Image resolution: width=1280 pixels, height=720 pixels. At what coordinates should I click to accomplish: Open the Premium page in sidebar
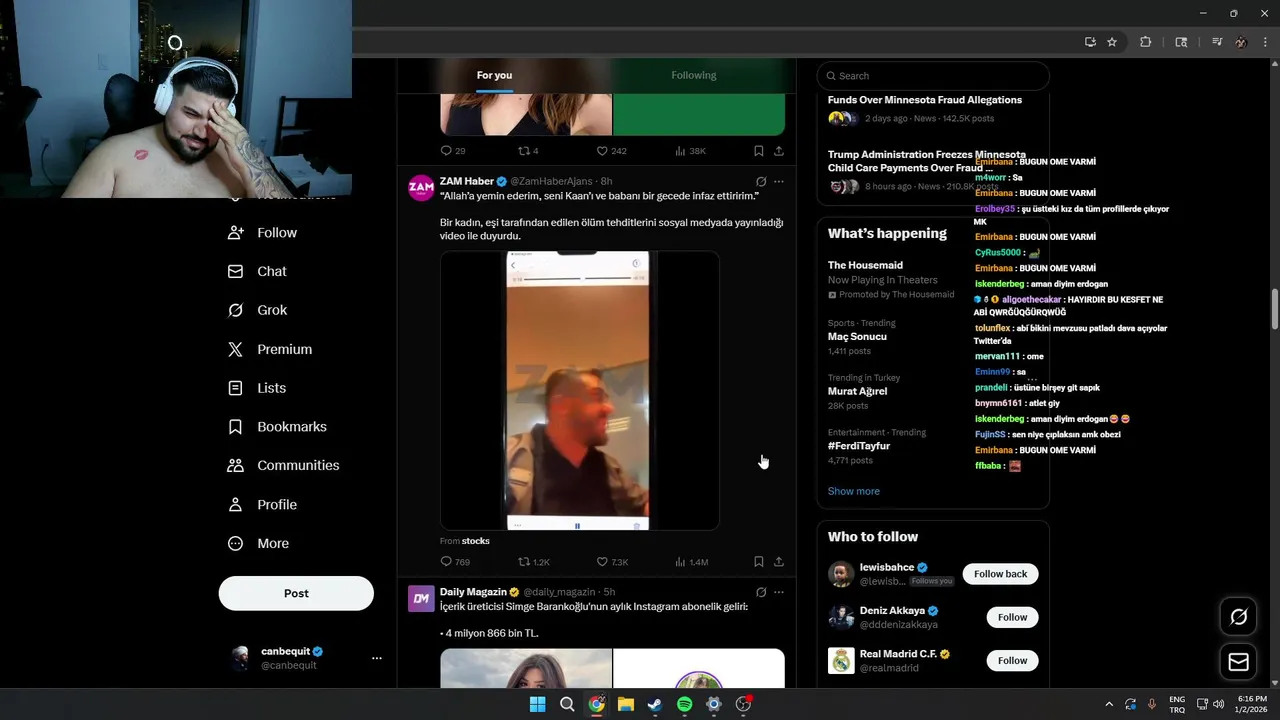point(270,349)
